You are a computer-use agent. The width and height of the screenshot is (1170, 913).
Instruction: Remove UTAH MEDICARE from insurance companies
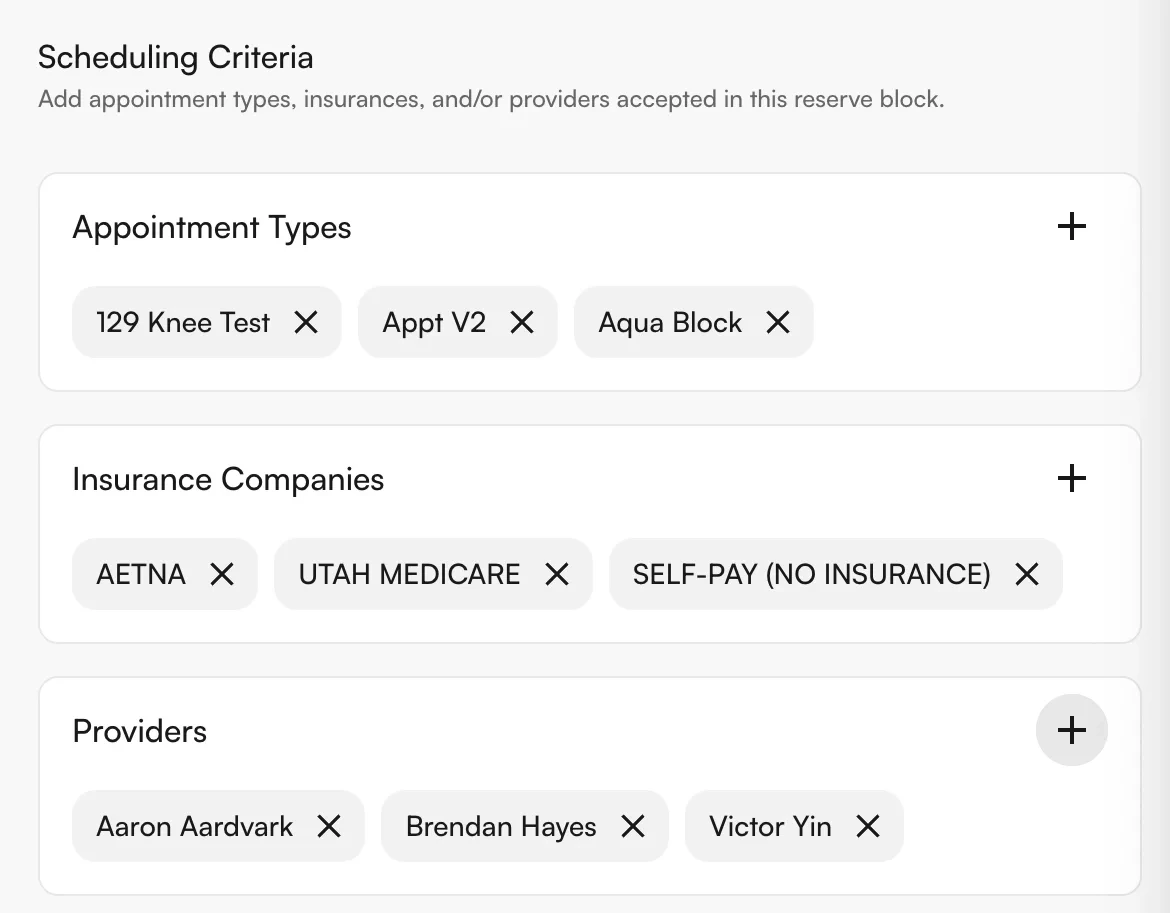pos(556,574)
